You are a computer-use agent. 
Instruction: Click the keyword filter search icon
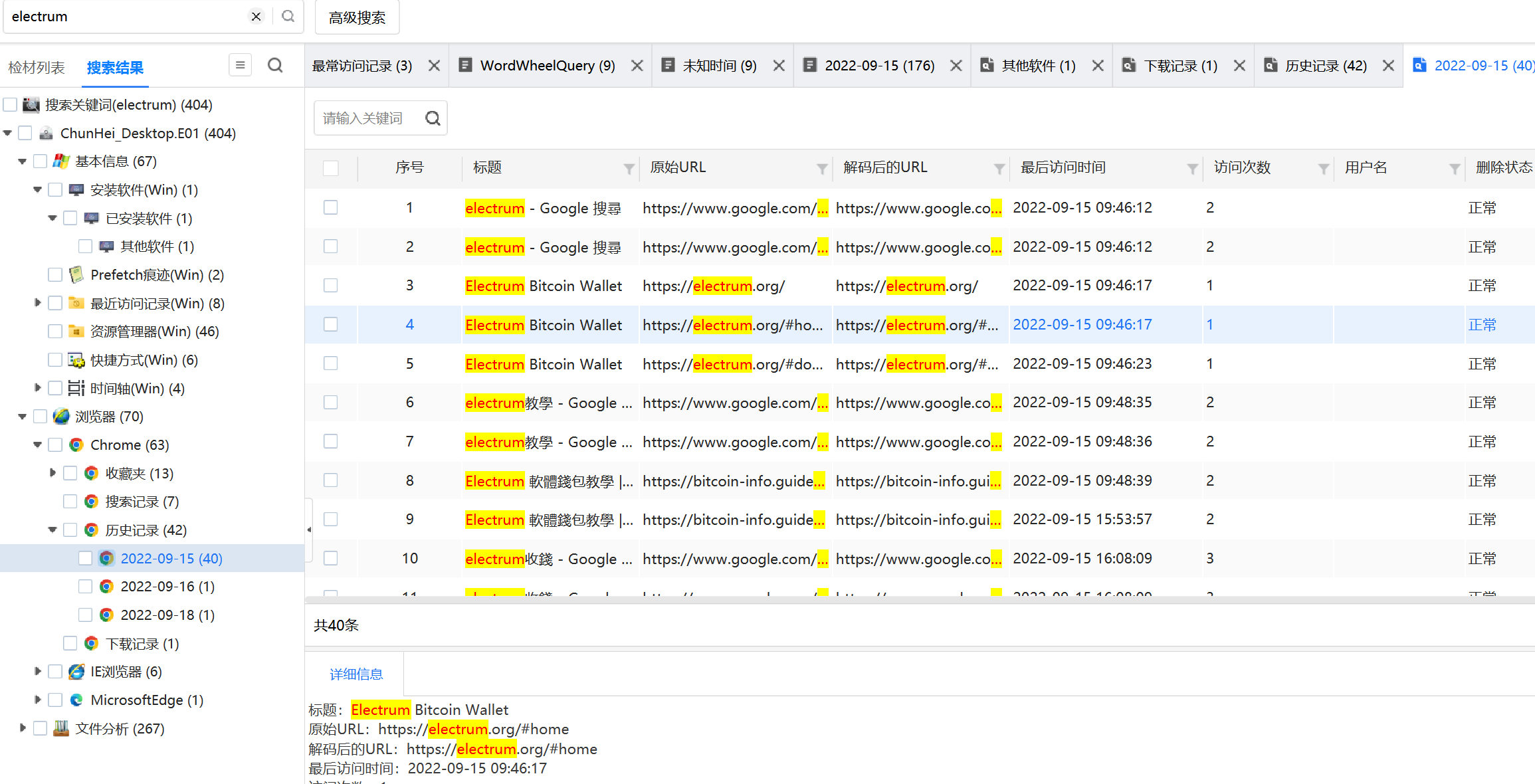pyautogui.click(x=433, y=118)
